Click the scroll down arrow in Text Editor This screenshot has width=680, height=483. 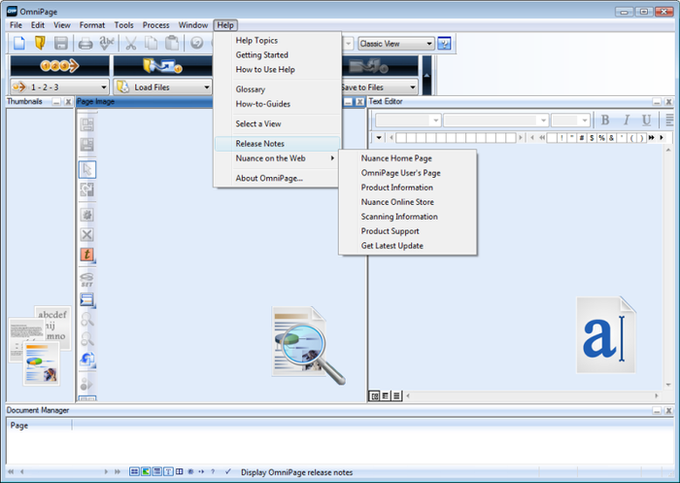click(x=668, y=385)
